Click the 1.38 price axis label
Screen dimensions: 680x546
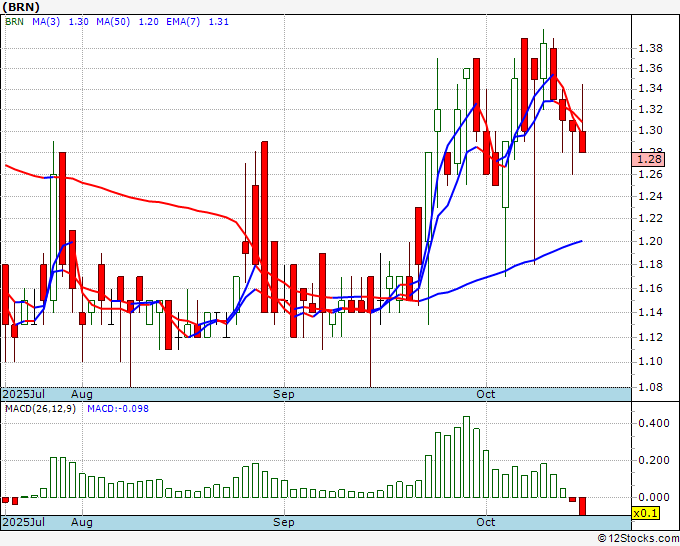pyautogui.click(x=651, y=48)
